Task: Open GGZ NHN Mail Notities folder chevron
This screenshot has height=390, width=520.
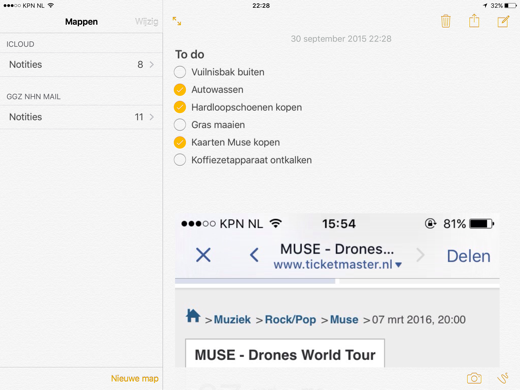Action: (152, 117)
